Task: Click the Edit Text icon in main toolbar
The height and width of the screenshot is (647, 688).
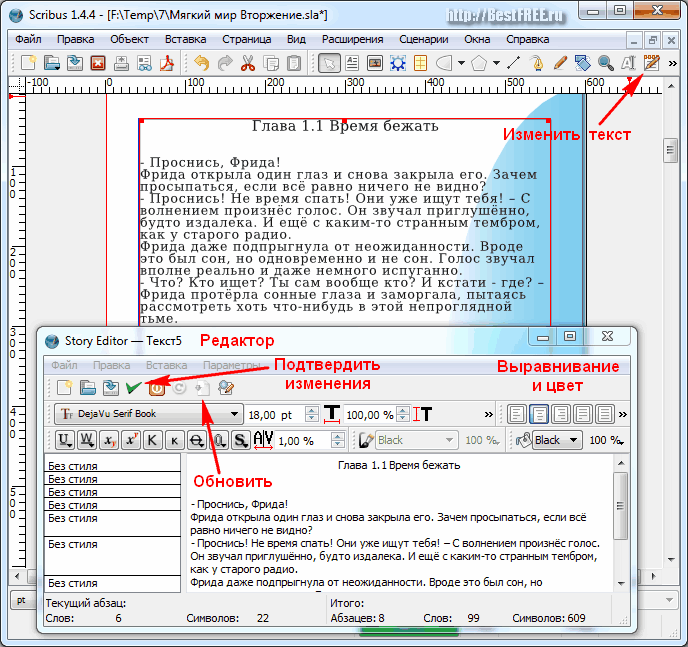Action: point(652,63)
